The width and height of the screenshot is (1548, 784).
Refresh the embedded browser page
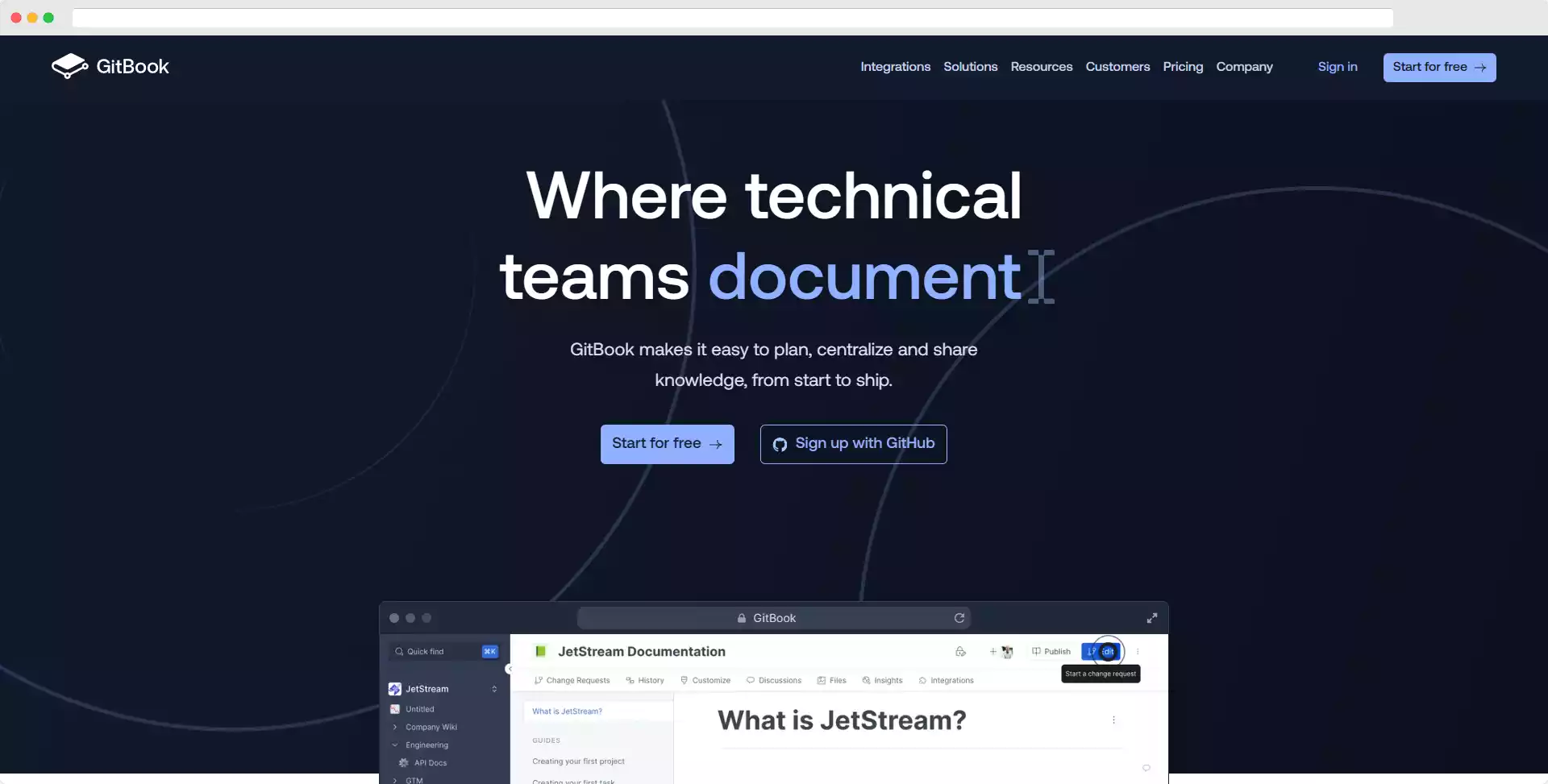[959, 617]
